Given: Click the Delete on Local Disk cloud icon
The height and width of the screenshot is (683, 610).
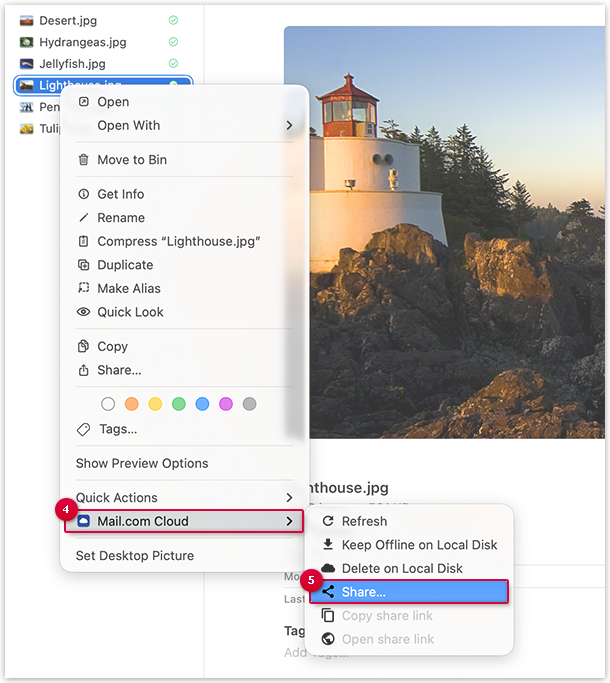Looking at the screenshot, I should pyautogui.click(x=327, y=568).
